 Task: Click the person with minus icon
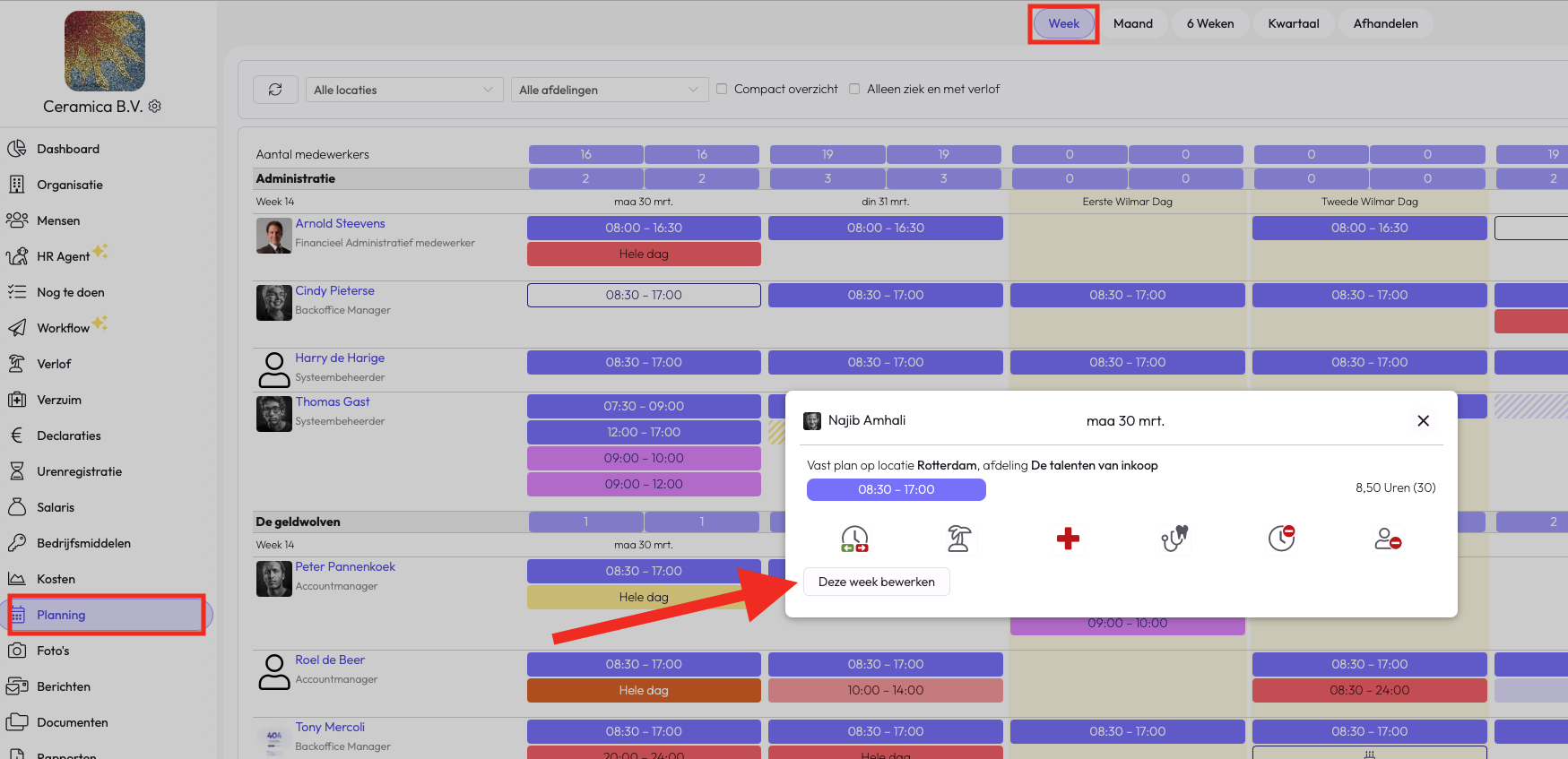[1388, 539]
